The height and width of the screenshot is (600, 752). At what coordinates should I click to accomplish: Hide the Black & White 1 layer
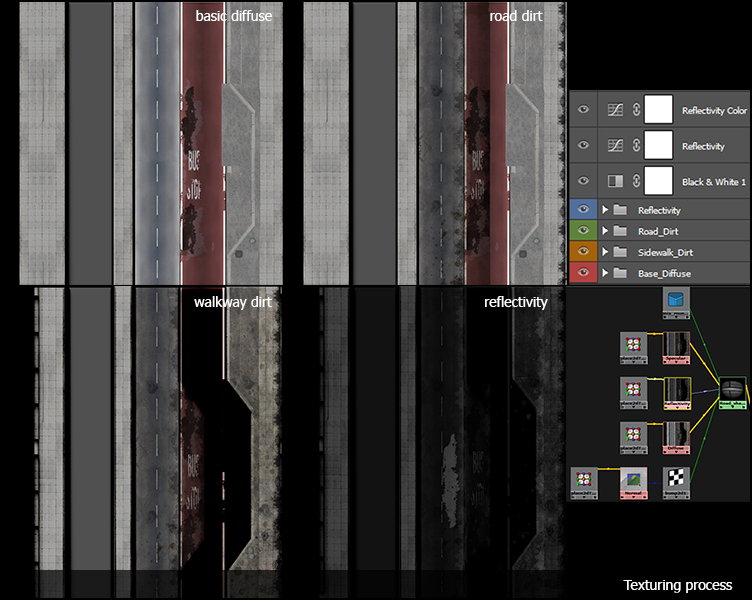[584, 181]
